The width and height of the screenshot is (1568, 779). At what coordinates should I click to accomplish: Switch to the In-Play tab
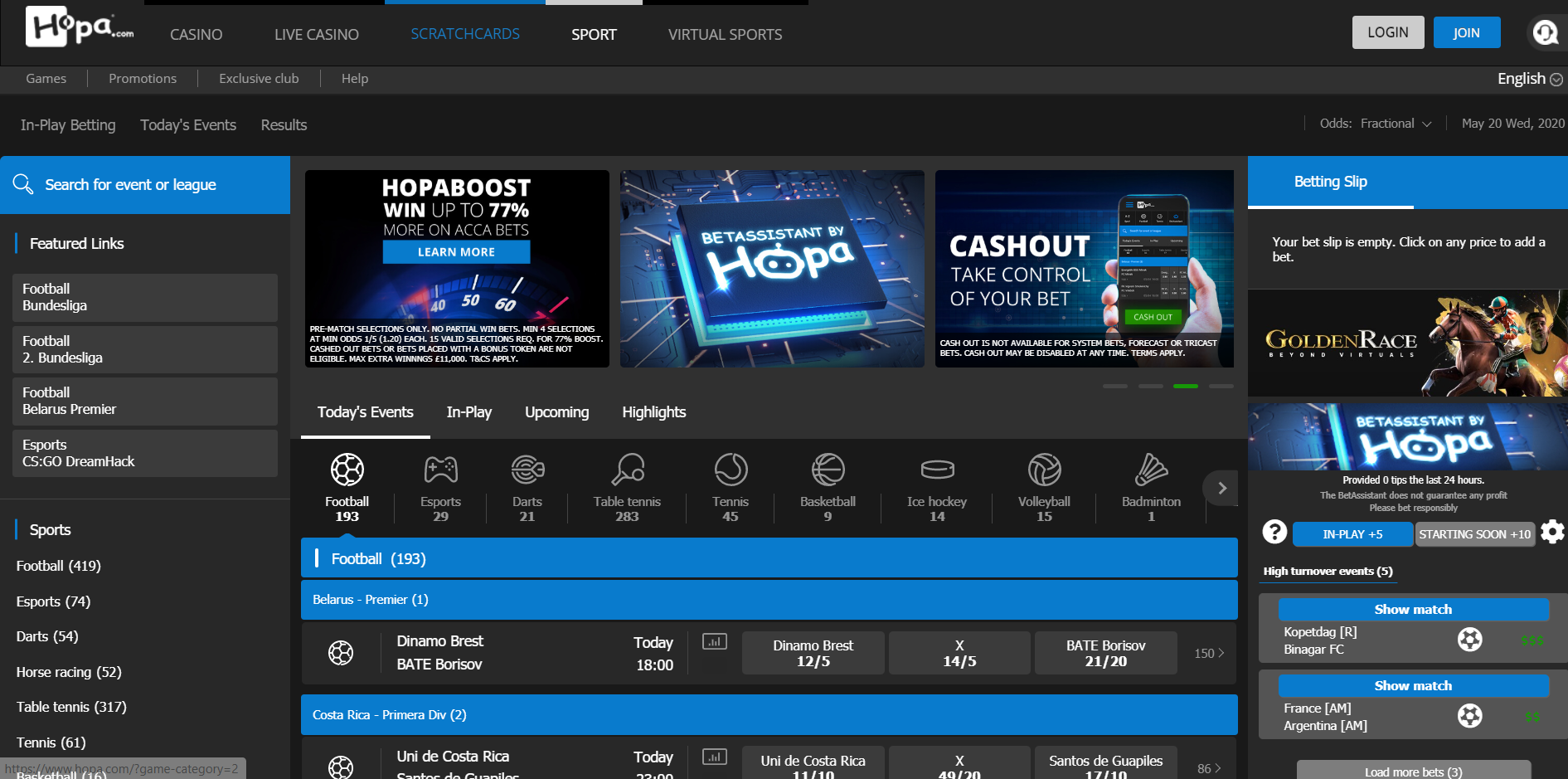469,412
